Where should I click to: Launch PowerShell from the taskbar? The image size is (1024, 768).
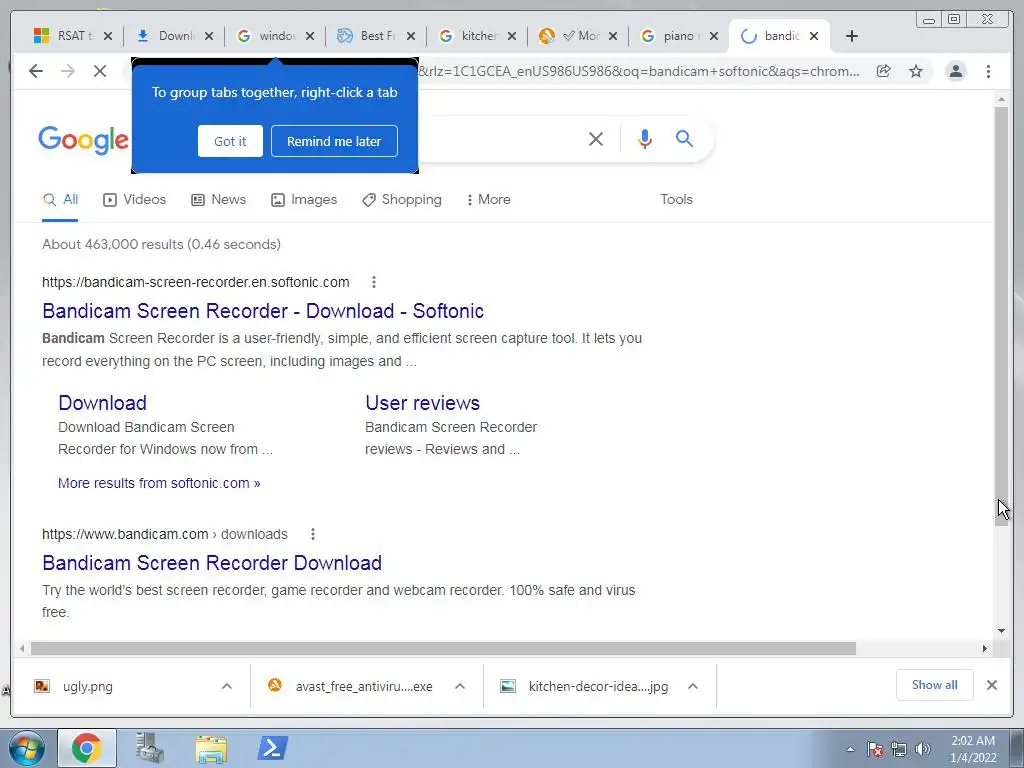click(272, 748)
